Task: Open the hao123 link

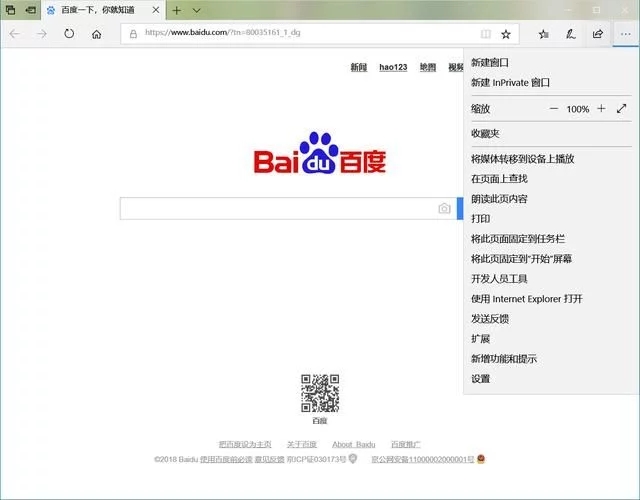Action: coord(393,67)
